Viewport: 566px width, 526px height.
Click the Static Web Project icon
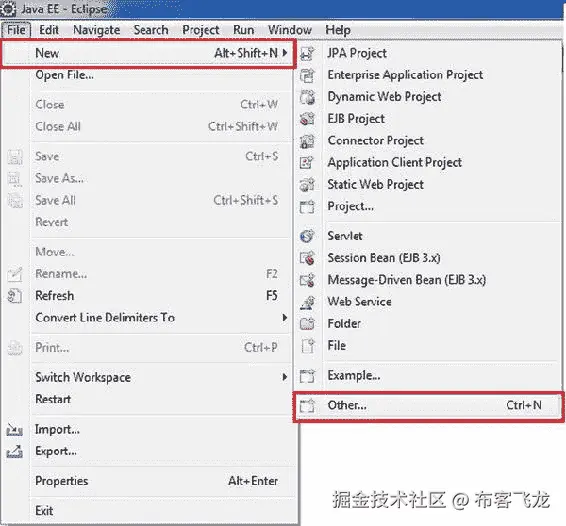click(307, 184)
